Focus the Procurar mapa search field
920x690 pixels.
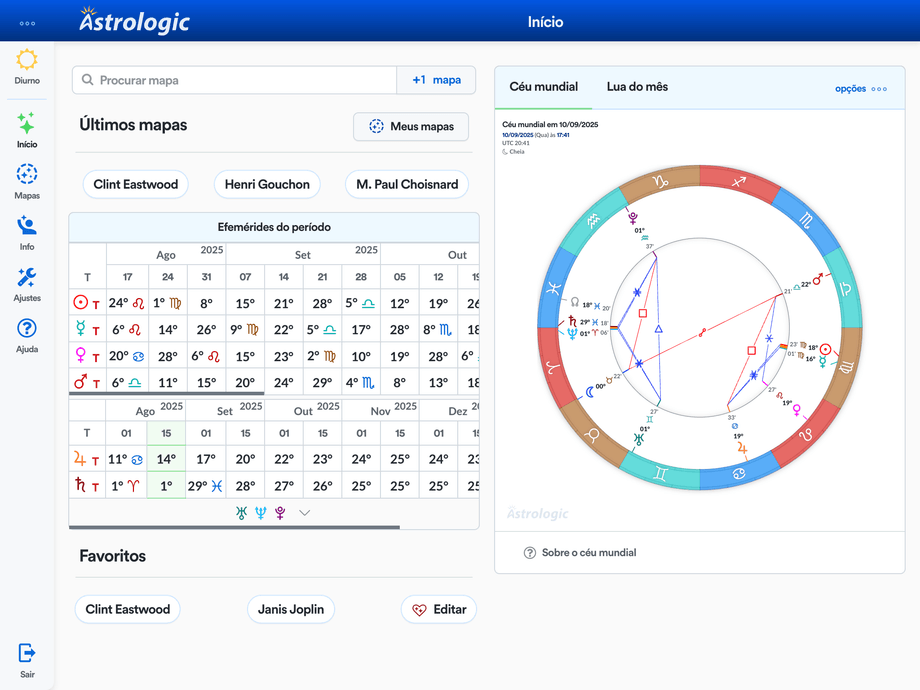[x=235, y=80]
